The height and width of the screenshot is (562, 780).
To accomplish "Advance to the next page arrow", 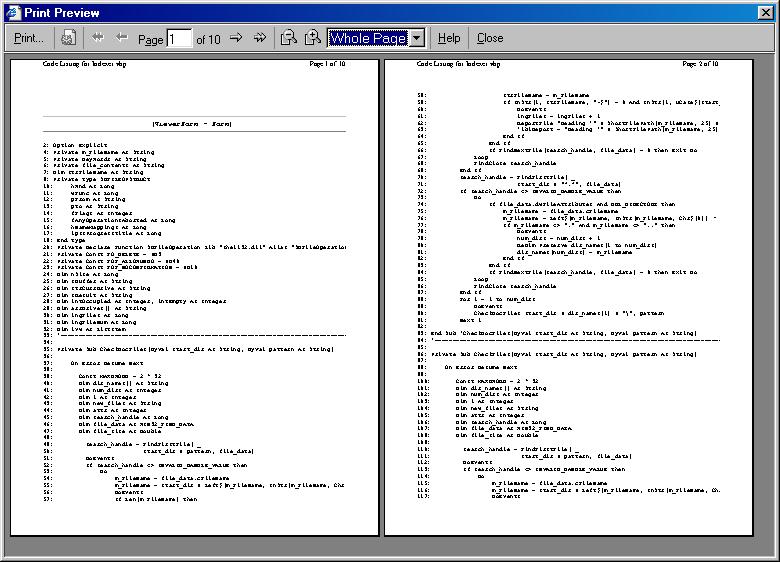I will click(236, 38).
